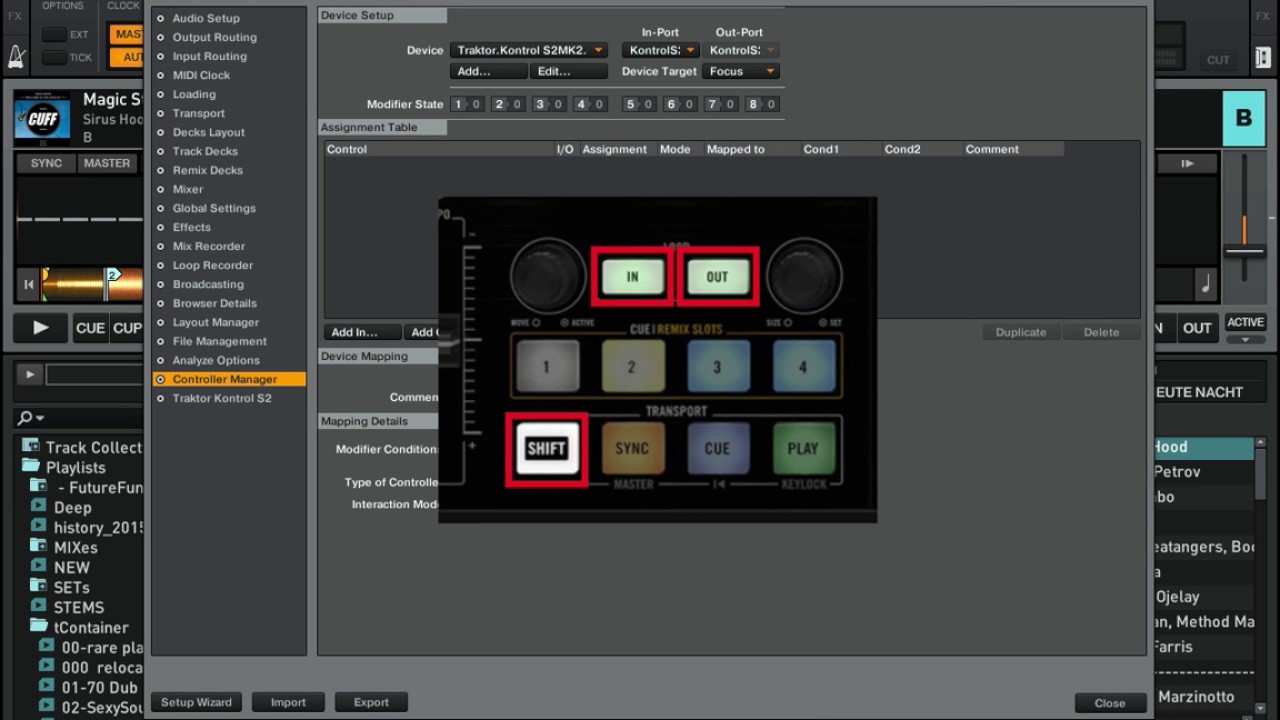Start playback on the left deck
The width and height of the screenshot is (1280, 720).
pos(40,327)
